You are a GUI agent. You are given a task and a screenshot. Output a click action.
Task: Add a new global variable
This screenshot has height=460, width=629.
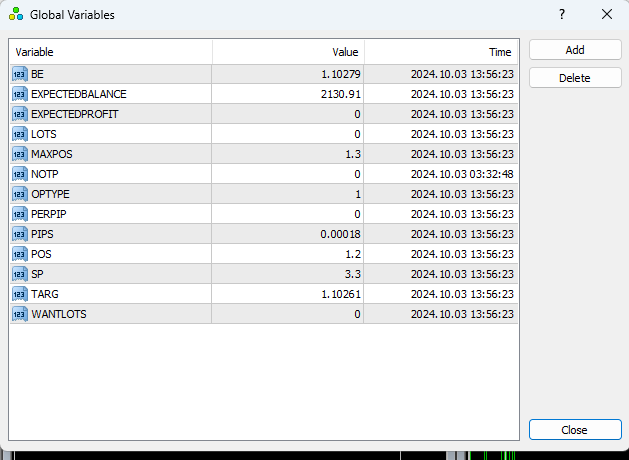(575, 50)
